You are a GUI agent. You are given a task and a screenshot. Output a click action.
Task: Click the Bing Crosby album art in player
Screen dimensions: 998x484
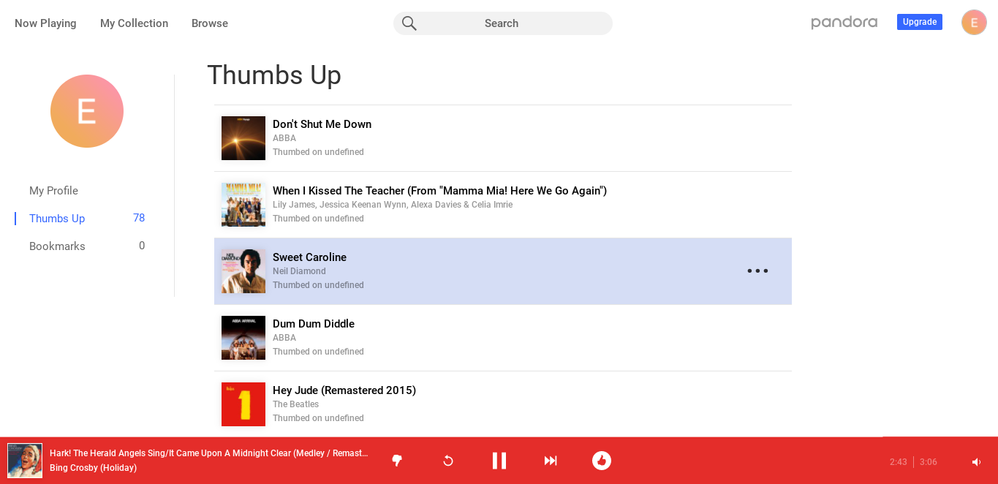coord(25,461)
